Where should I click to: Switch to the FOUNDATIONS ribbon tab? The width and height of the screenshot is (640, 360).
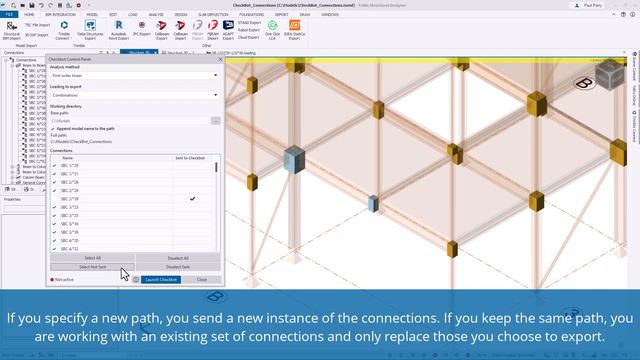(x=251, y=14)
